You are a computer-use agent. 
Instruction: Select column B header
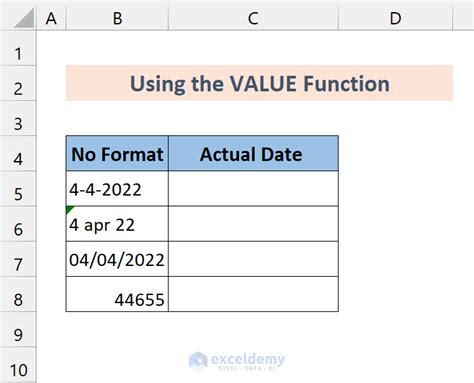click(x=117, y=18)
